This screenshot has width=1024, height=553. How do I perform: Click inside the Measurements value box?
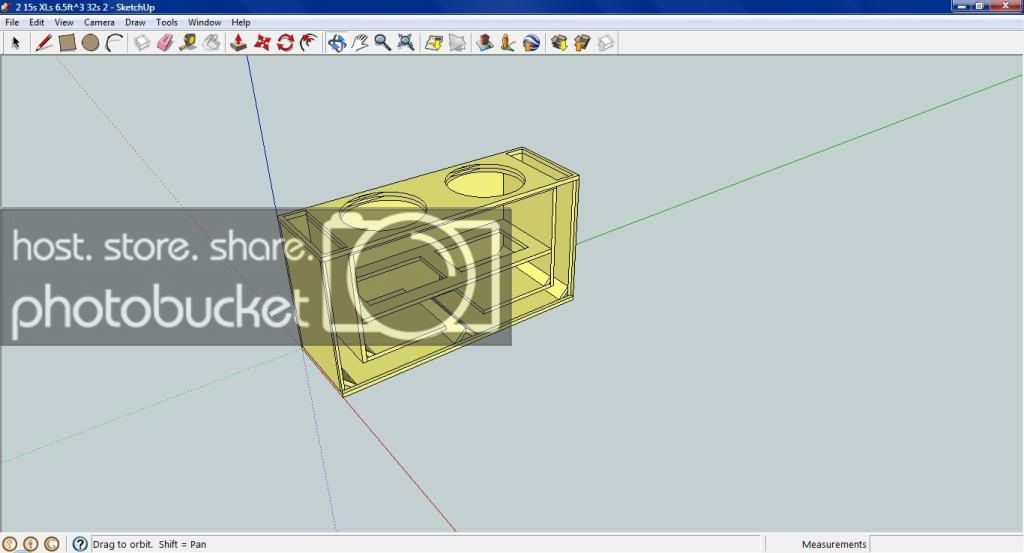pyautogui.click(x=946, y=544)
